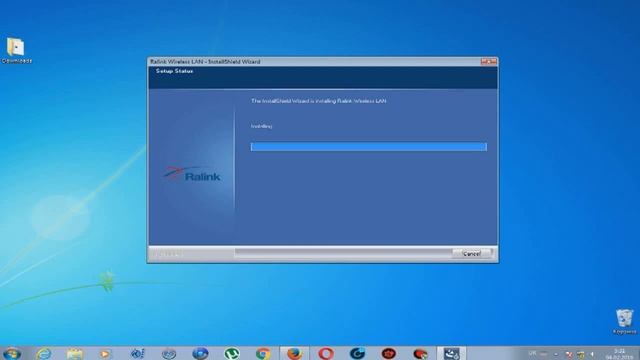This screenshot has height=360, width=640.
Task: Open uTorrent from the taskbar
Action: [232, 353]
